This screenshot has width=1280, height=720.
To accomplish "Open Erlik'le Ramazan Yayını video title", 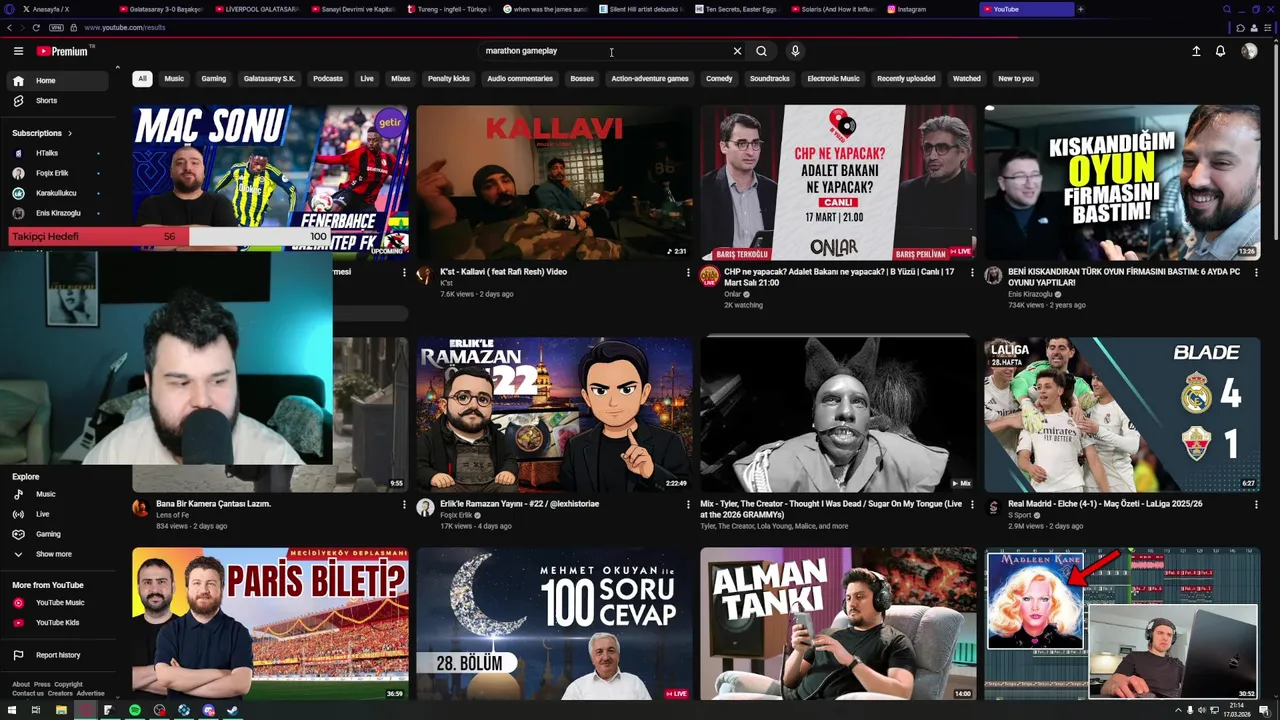I will [520, 504].
